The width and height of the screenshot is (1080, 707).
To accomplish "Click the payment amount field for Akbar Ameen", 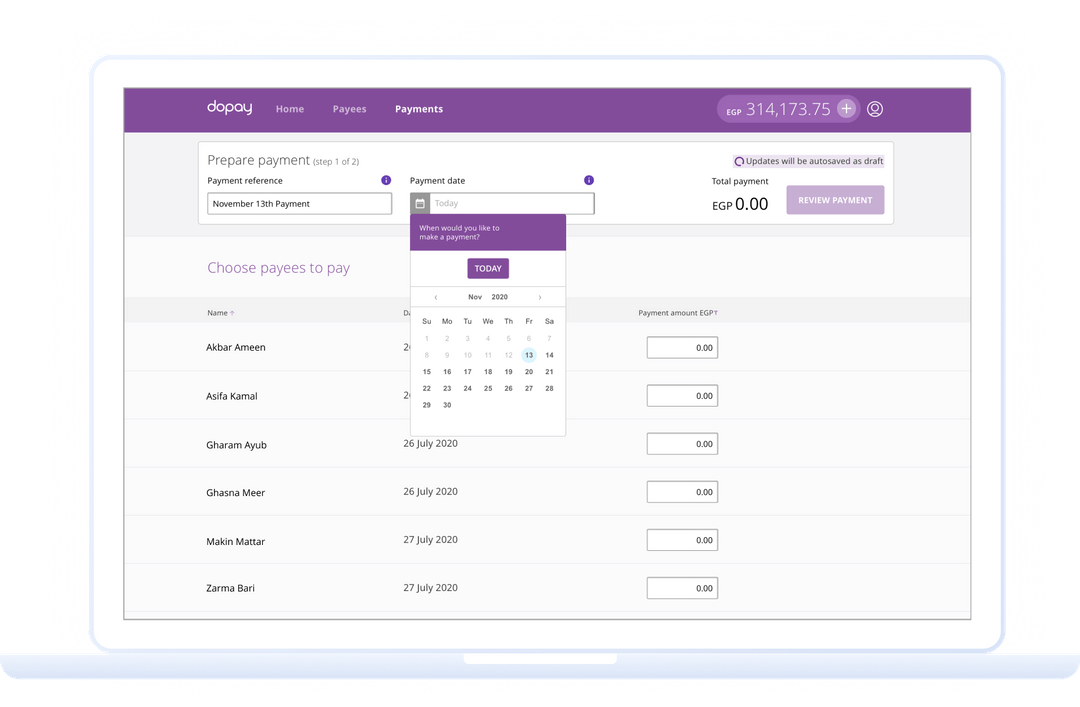I will [682, 347].
